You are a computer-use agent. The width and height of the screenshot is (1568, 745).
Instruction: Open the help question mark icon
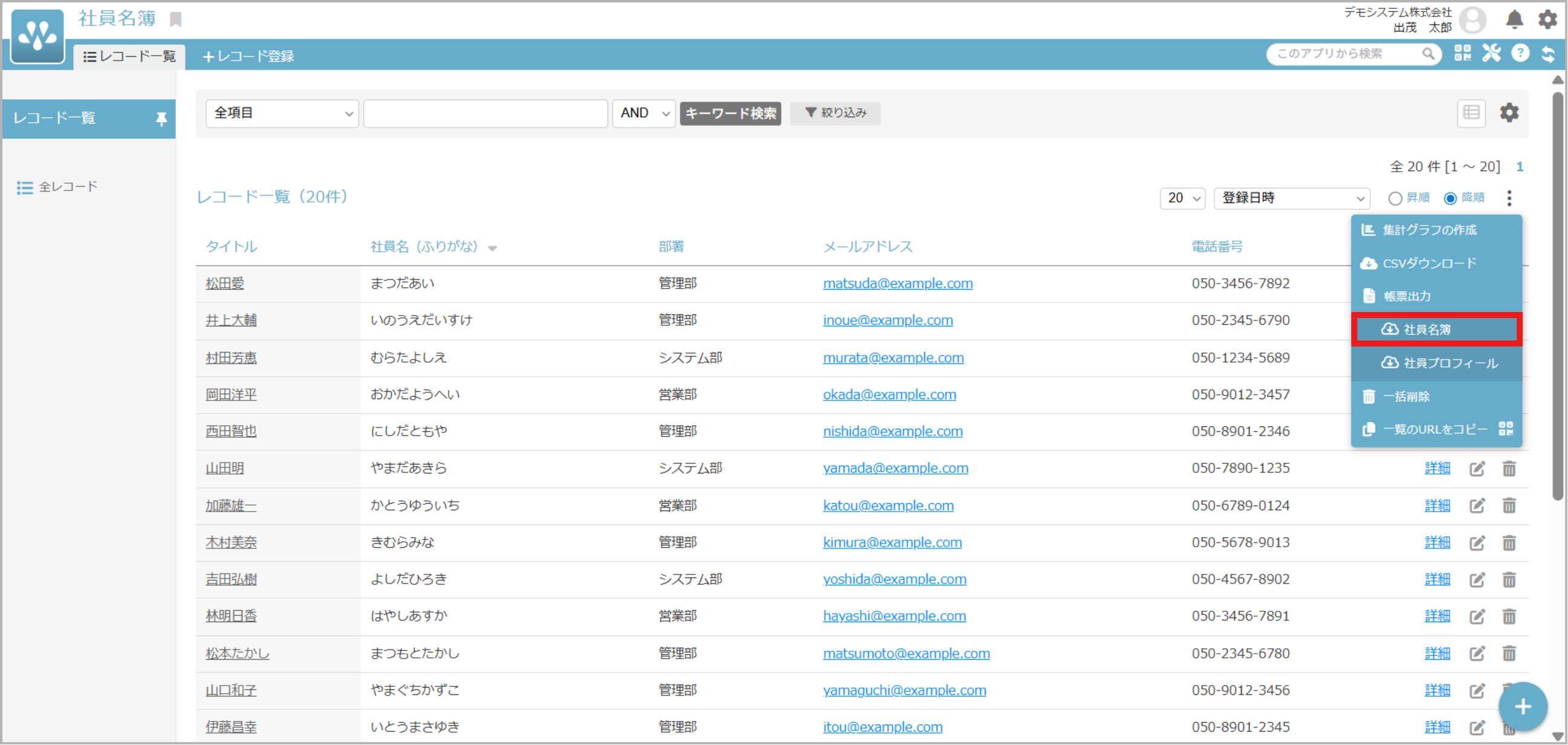tap(1520, 54)
